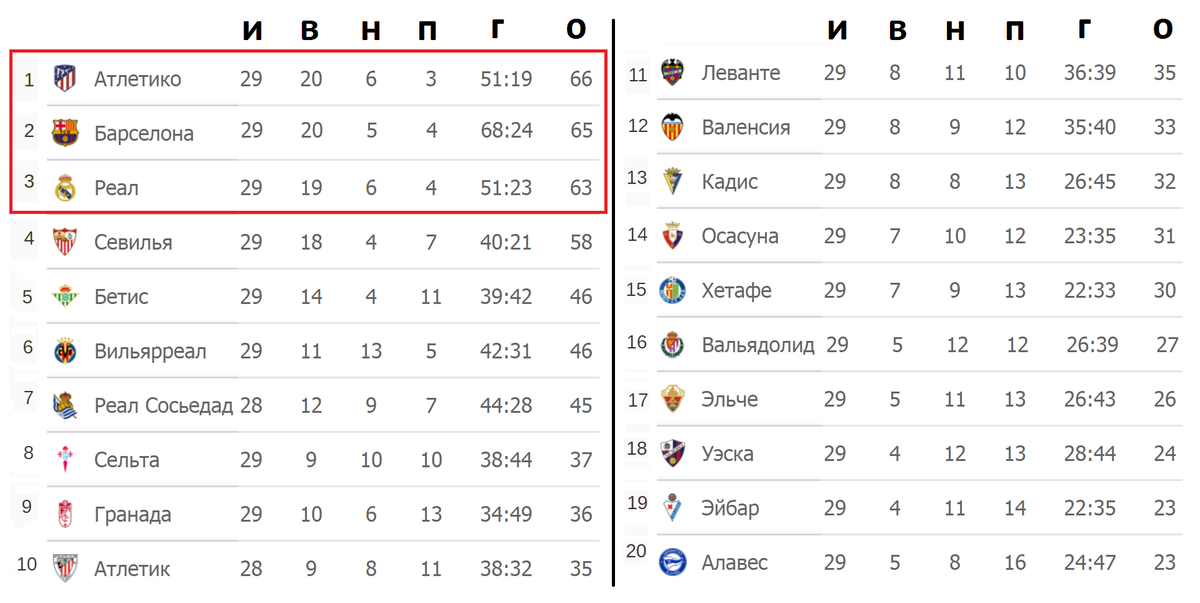Screen dimensions: 1200x603
Task: Click the Бетис green crest
Action: click(65, 296)
